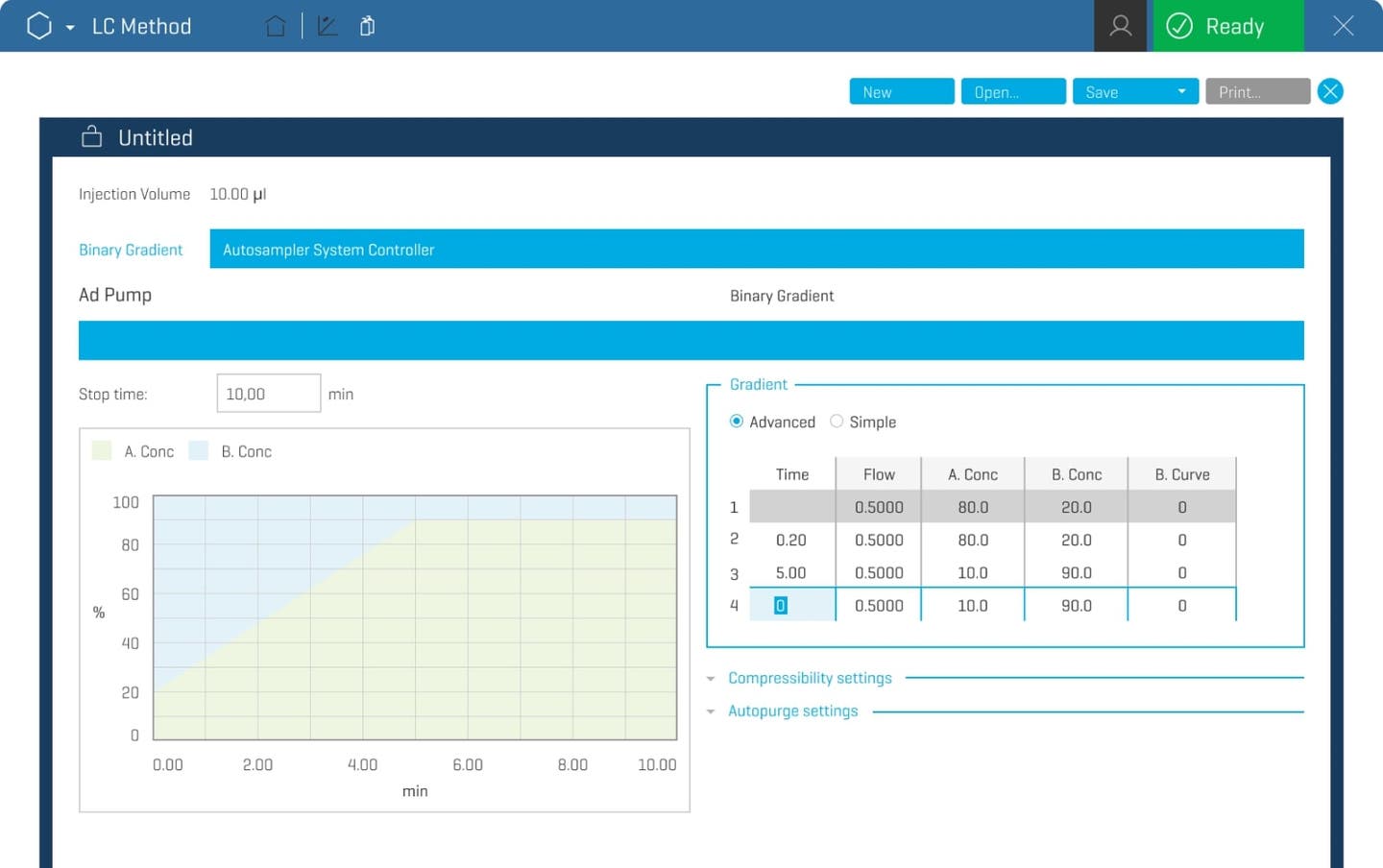Click the green Ready status indicator
This screenshot has width=1383, height=868.
tap(1227, 26)
